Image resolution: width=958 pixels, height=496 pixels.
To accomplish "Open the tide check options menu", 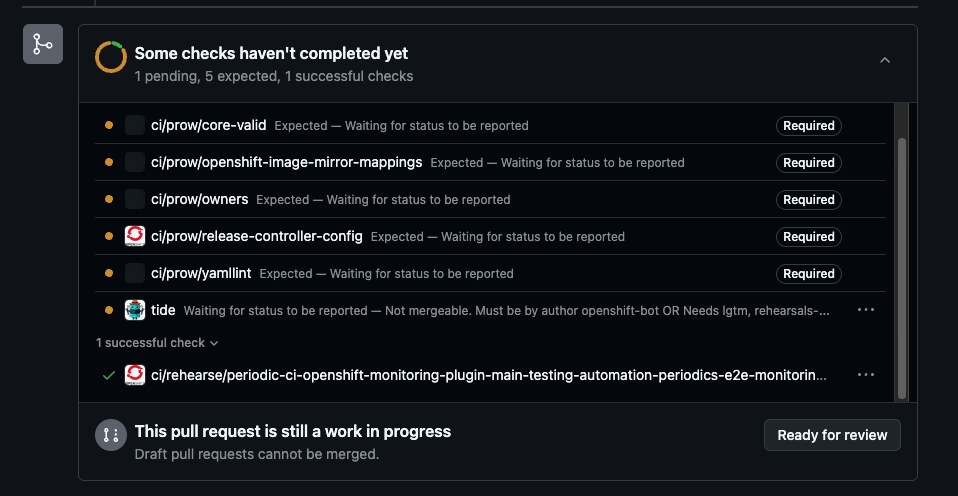I will [x=866, y=310].
